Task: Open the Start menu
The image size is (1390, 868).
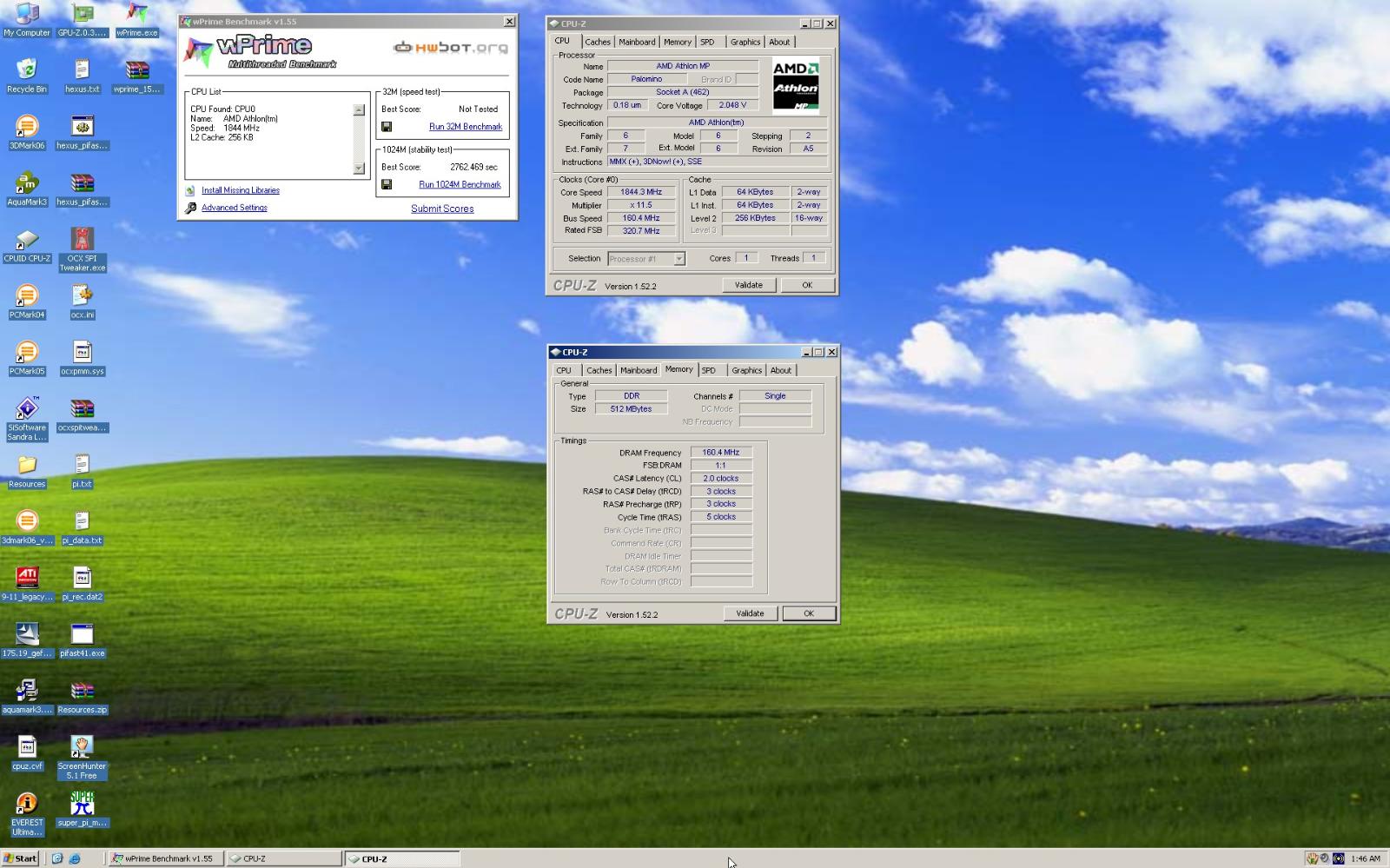Action: pyautogui.click(x=21, y=858)
